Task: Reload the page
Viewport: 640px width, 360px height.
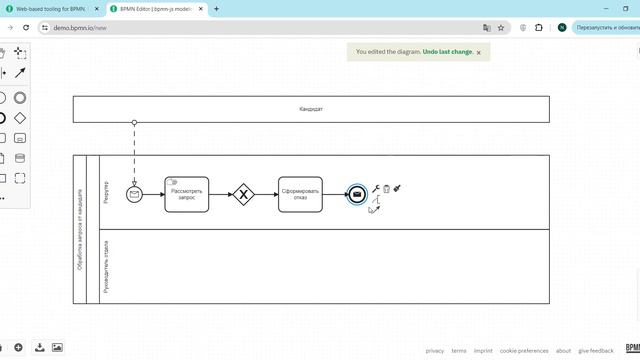Action: coord(26,28)
